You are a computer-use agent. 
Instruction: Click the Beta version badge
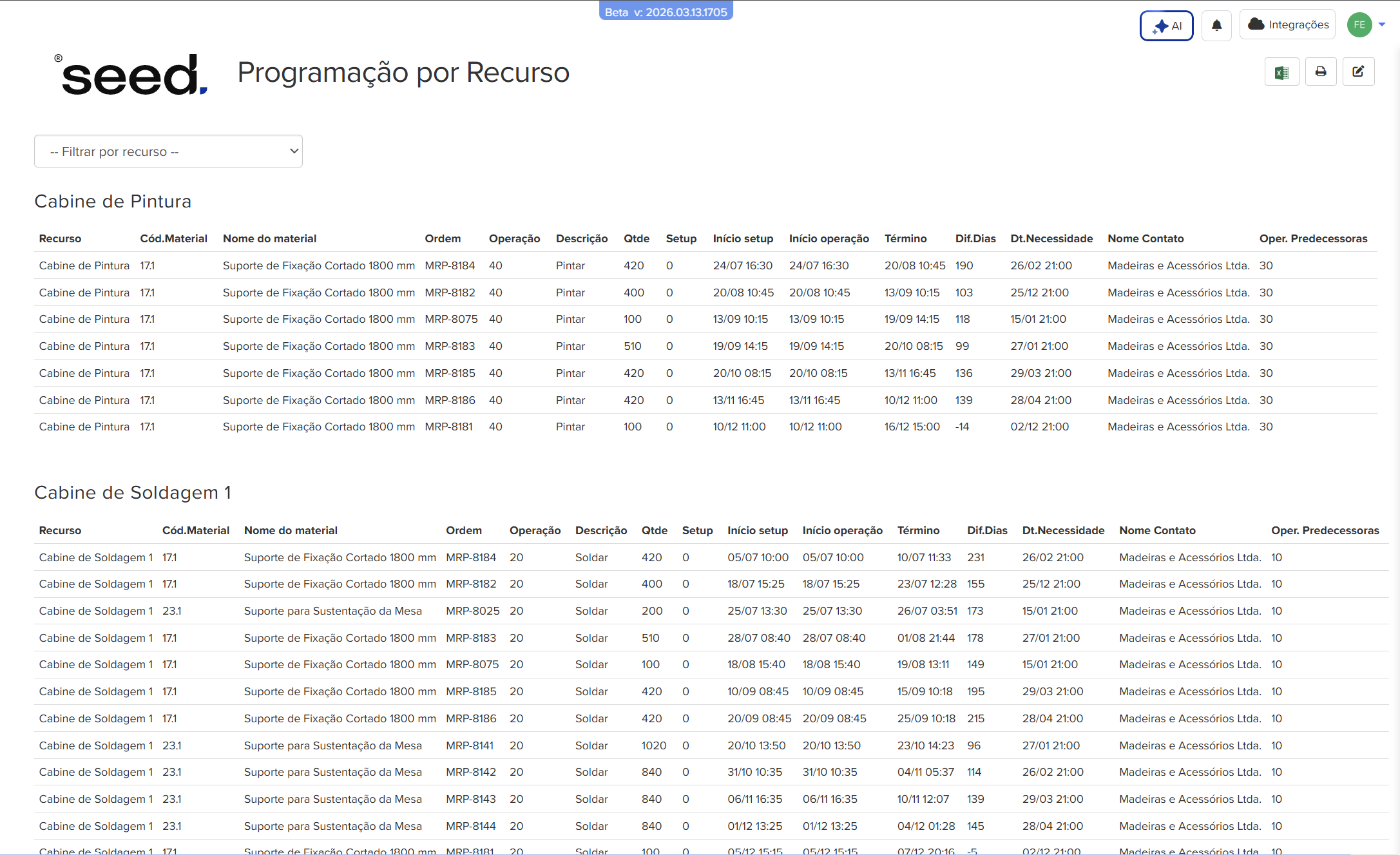coord(666,11)
